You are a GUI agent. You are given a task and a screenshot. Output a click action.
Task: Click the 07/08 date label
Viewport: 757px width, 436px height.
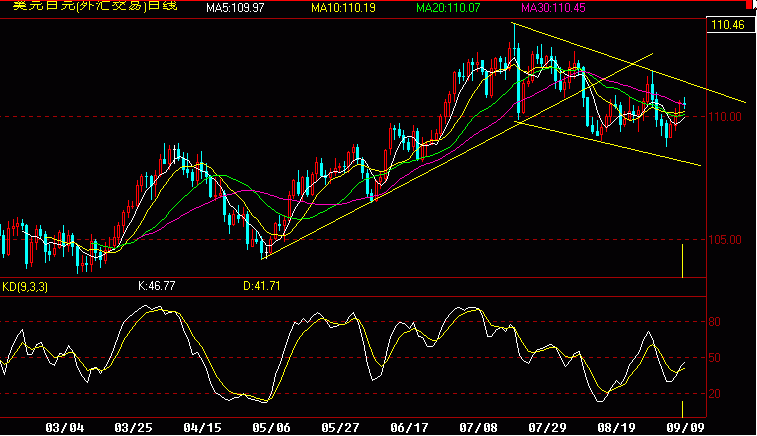[478, 427]
